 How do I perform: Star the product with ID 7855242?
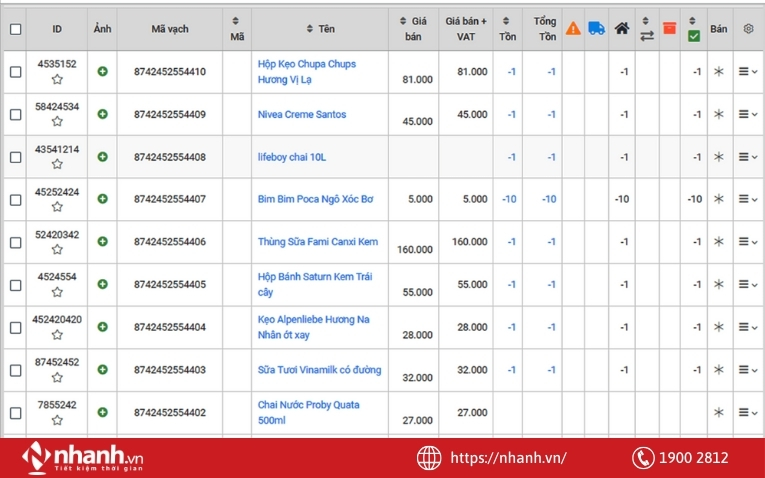57,420
